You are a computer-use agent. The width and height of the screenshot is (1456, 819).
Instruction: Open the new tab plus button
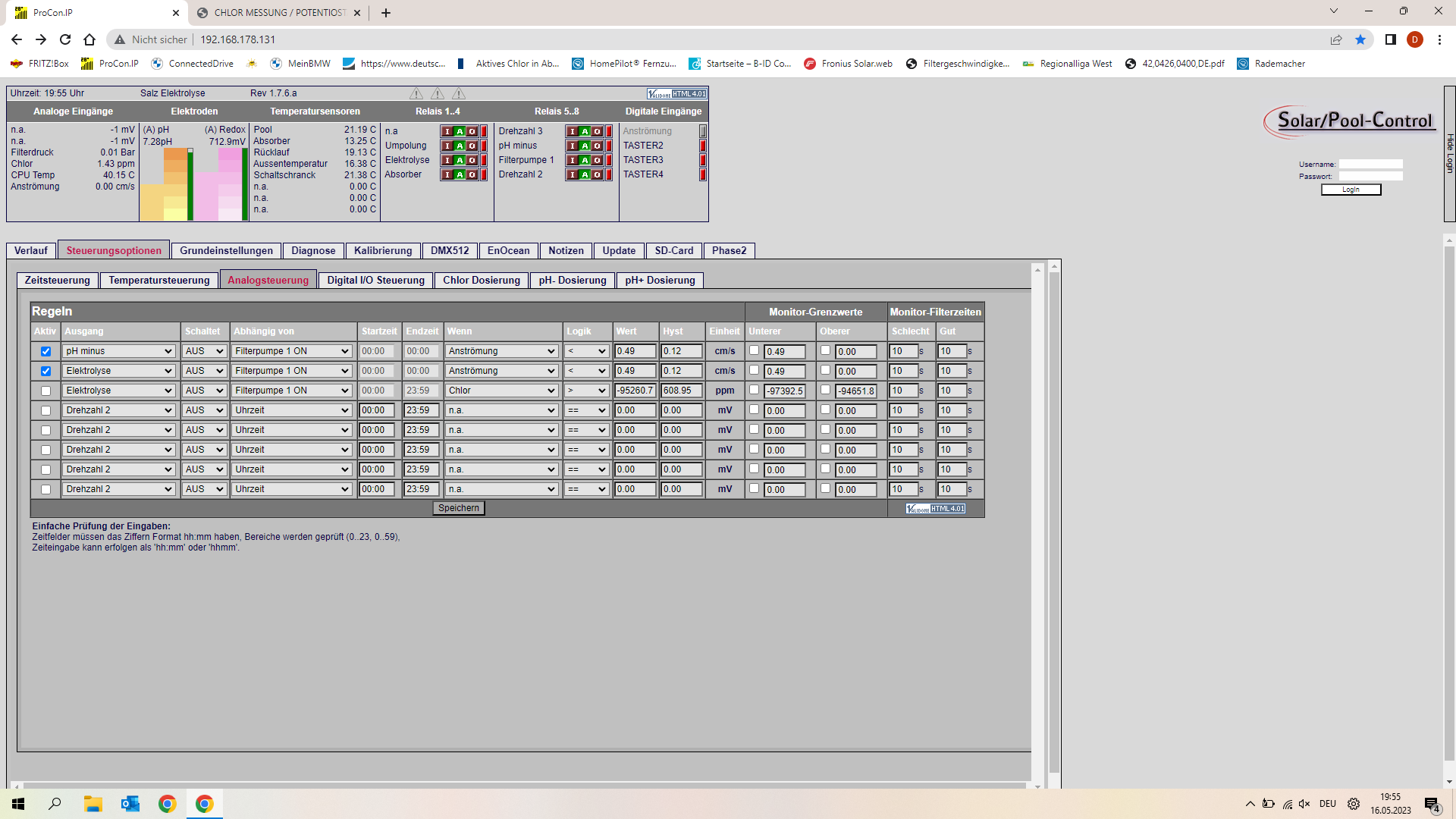click(x=386, y=13)
